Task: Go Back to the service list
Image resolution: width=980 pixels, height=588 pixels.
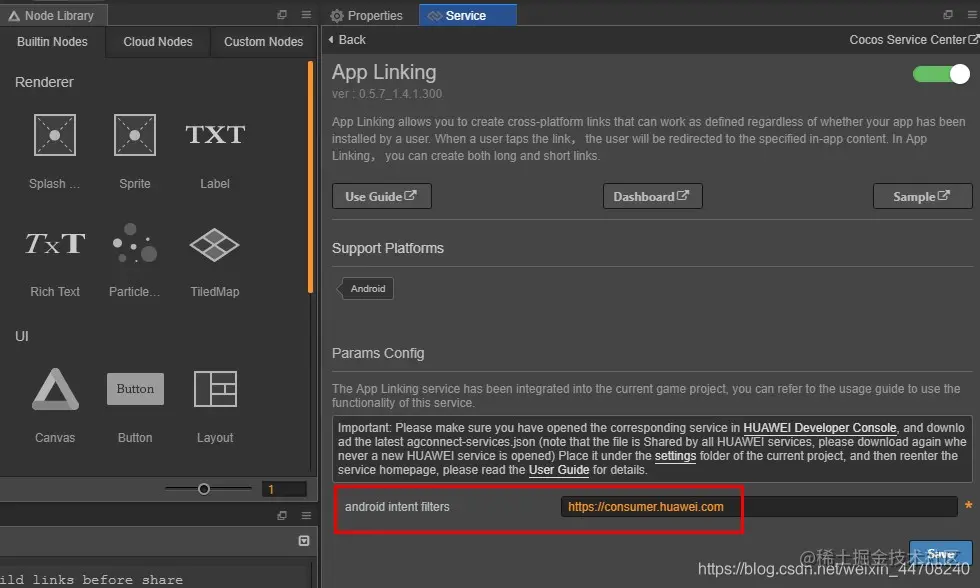Action: tap(348, 39)
